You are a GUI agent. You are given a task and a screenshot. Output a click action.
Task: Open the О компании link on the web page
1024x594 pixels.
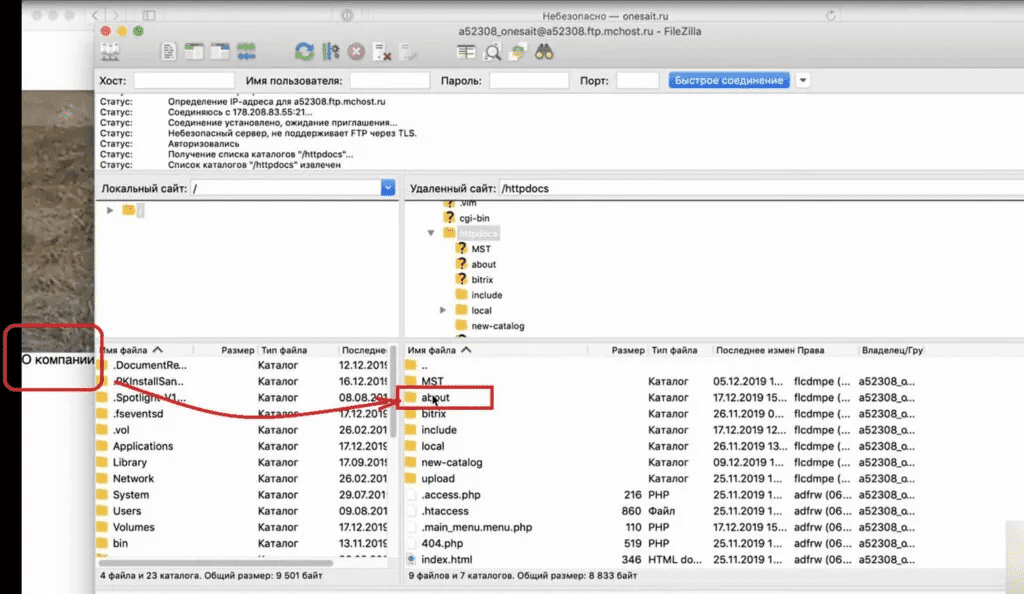click(x=57, y=360)
